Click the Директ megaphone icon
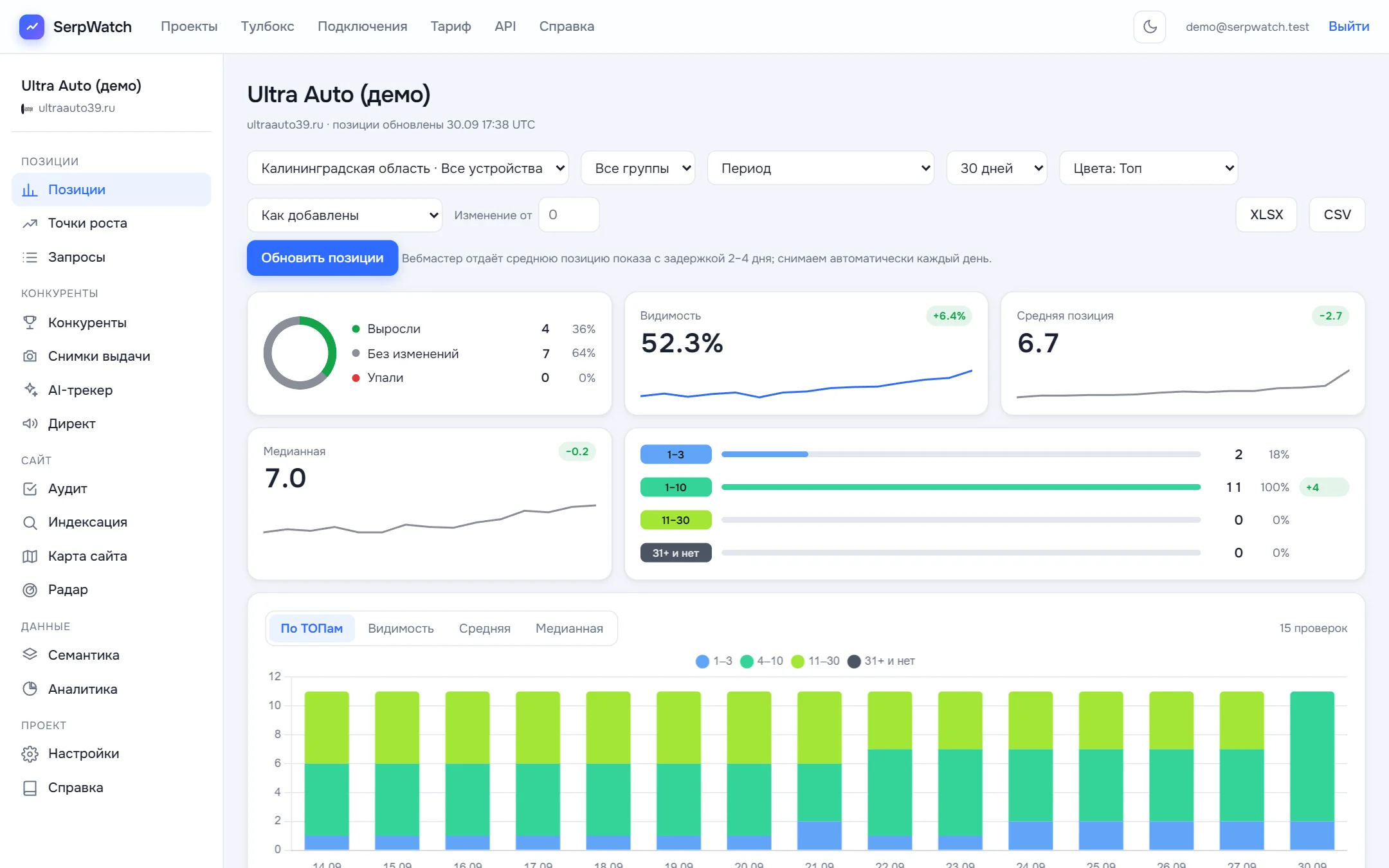The width and height of the screenshot is (1389, 868). coord(30,424)
